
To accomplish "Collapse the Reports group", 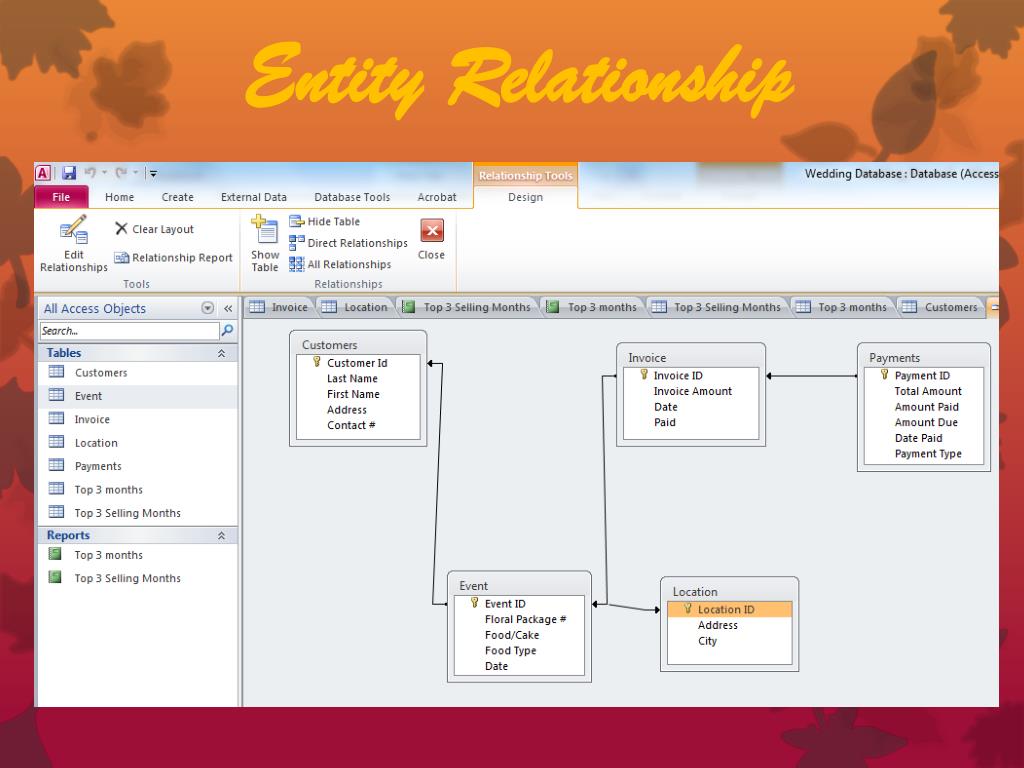I will (x=221, y=536).
